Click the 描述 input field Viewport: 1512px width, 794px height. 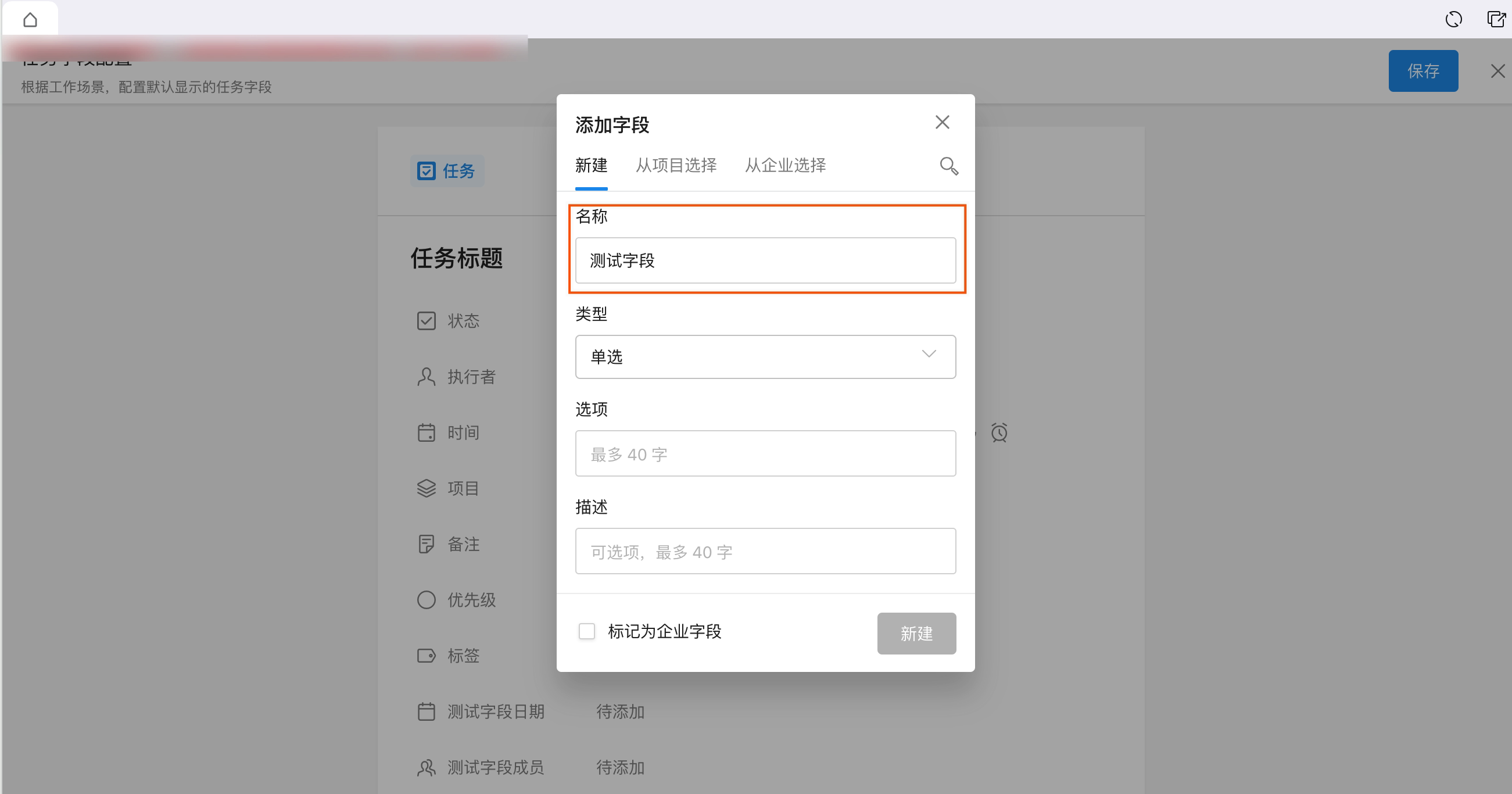tap(765, 552)
